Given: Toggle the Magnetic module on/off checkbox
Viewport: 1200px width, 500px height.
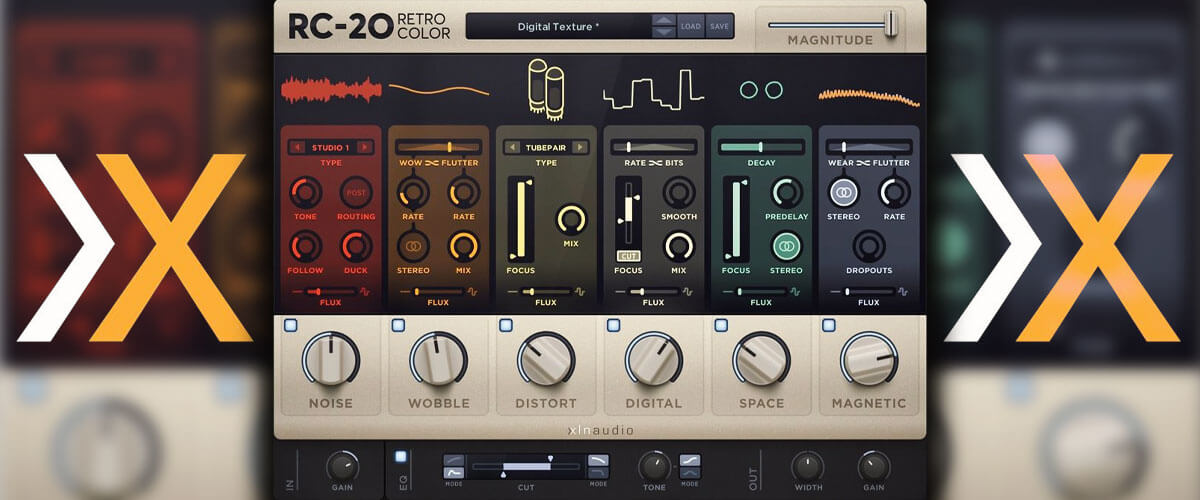Looking at the screenshot, I should click(x=829, y=325).
